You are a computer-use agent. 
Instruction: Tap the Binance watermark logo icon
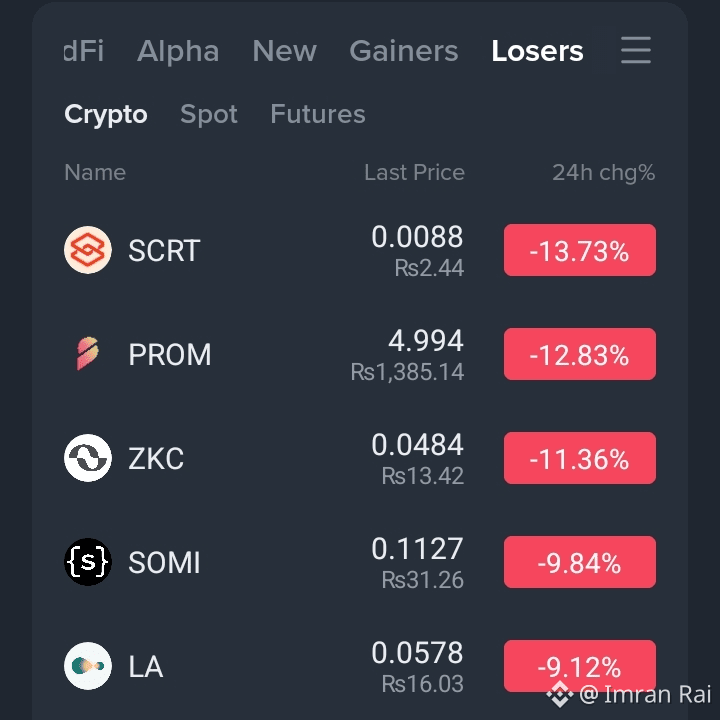[560, 694]
